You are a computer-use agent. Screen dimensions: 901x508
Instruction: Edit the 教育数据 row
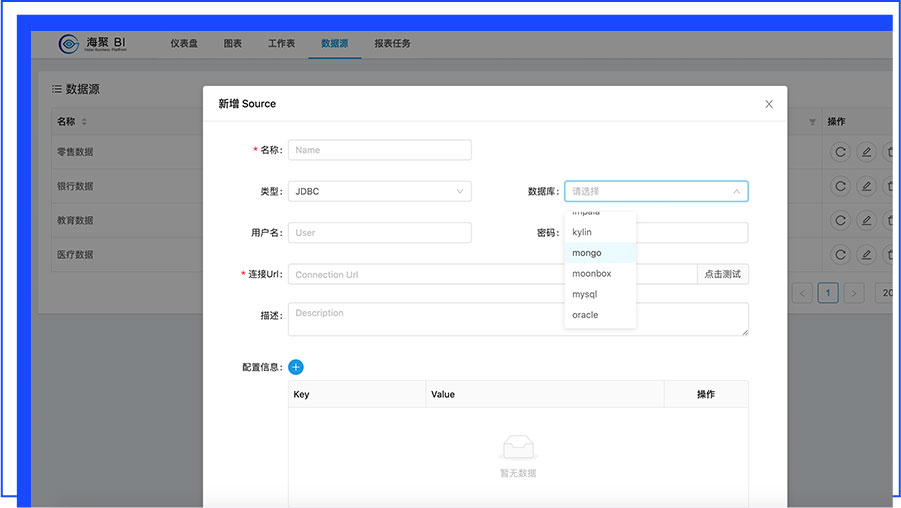click(866, 220)
